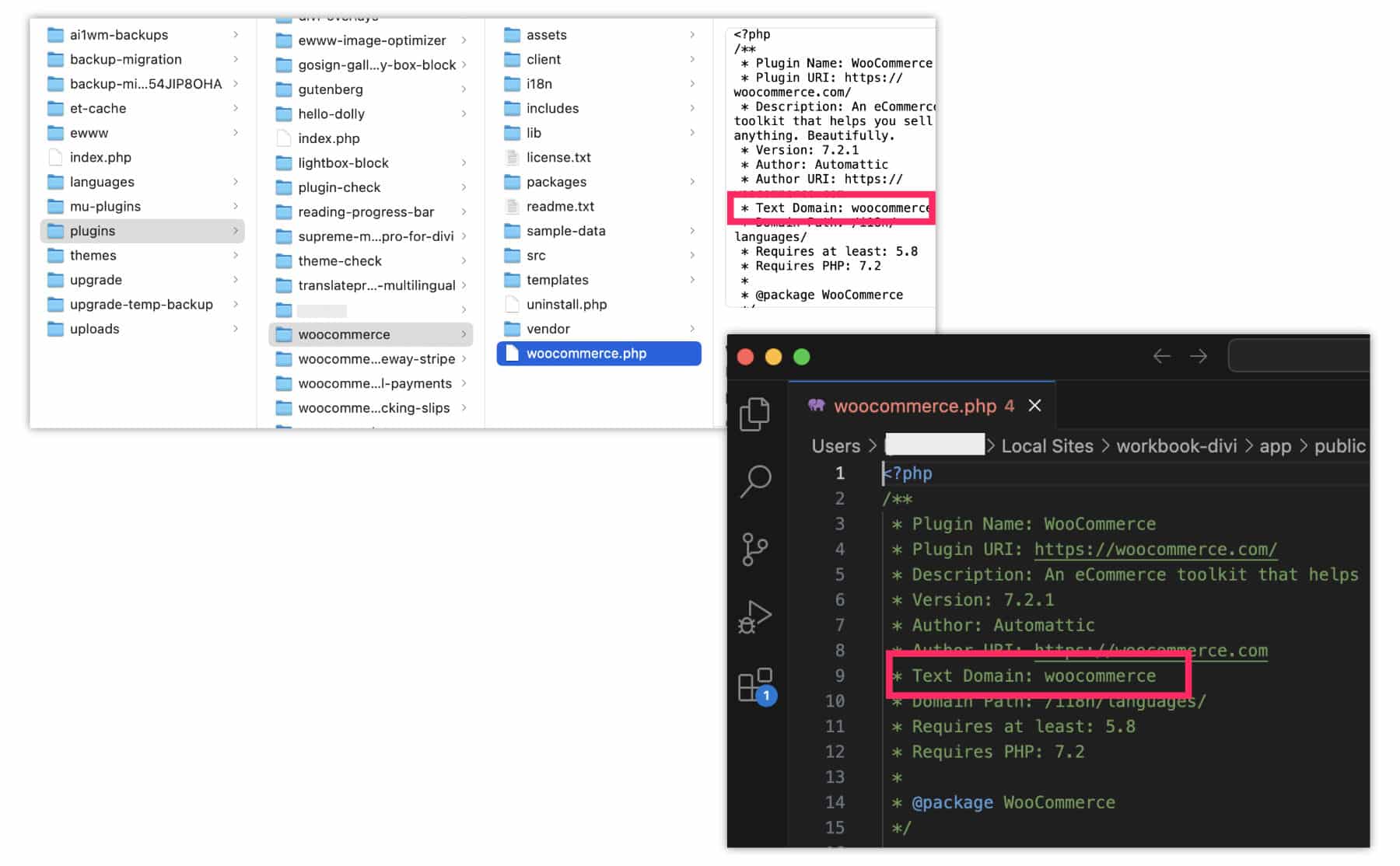Select the ai1wm-backups folder
Image resolution: width=1400 pixels, height=866 pixels.
142,35
